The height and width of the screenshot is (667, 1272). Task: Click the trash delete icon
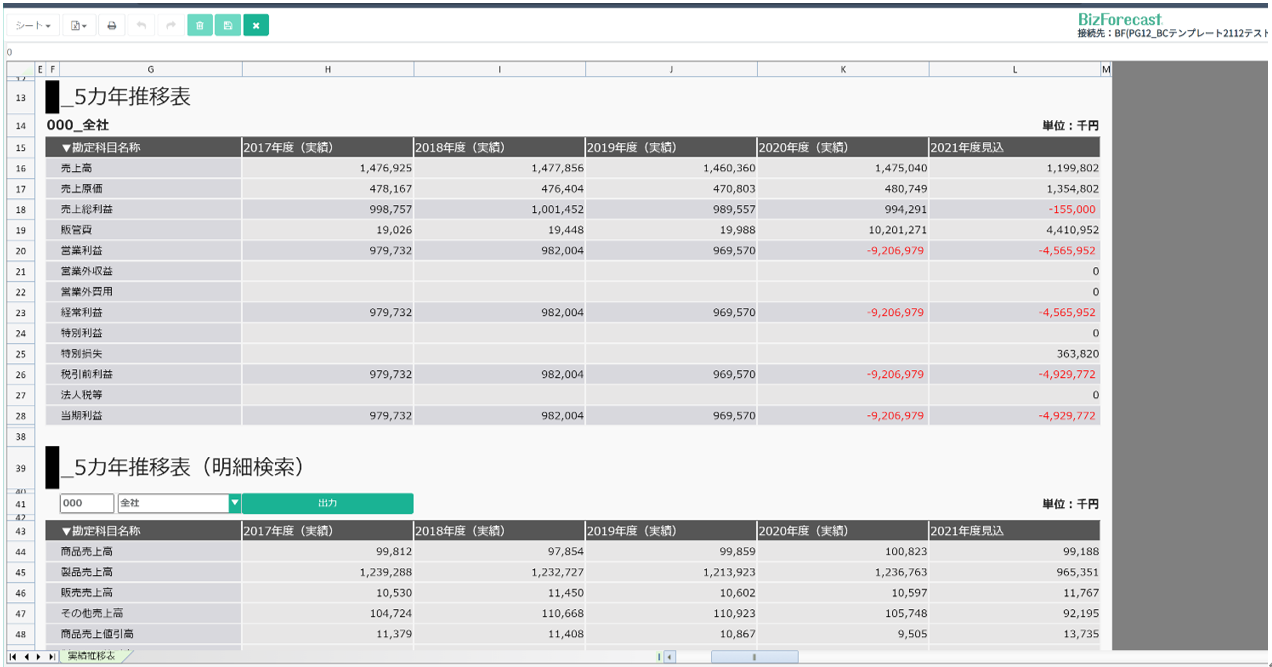tap(200, 26)
